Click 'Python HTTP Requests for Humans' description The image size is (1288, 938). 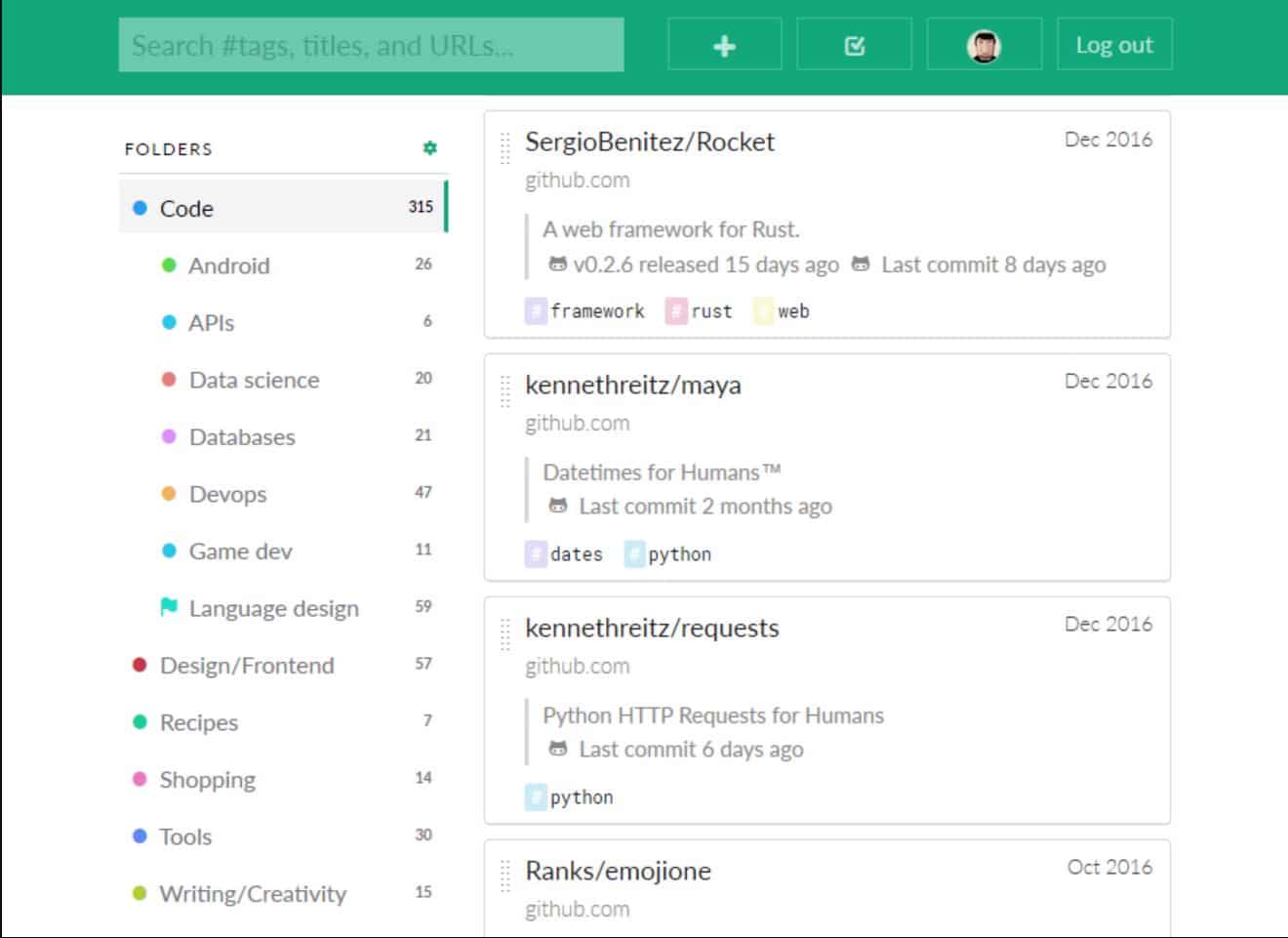(x=713, y=715)
